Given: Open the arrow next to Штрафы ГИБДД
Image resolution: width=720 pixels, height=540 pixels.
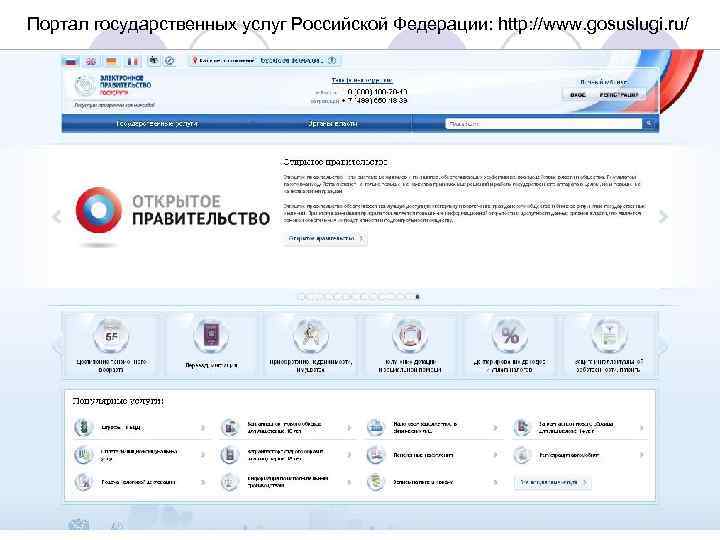Looking at the screenshot, I should (x=203, y=428).
